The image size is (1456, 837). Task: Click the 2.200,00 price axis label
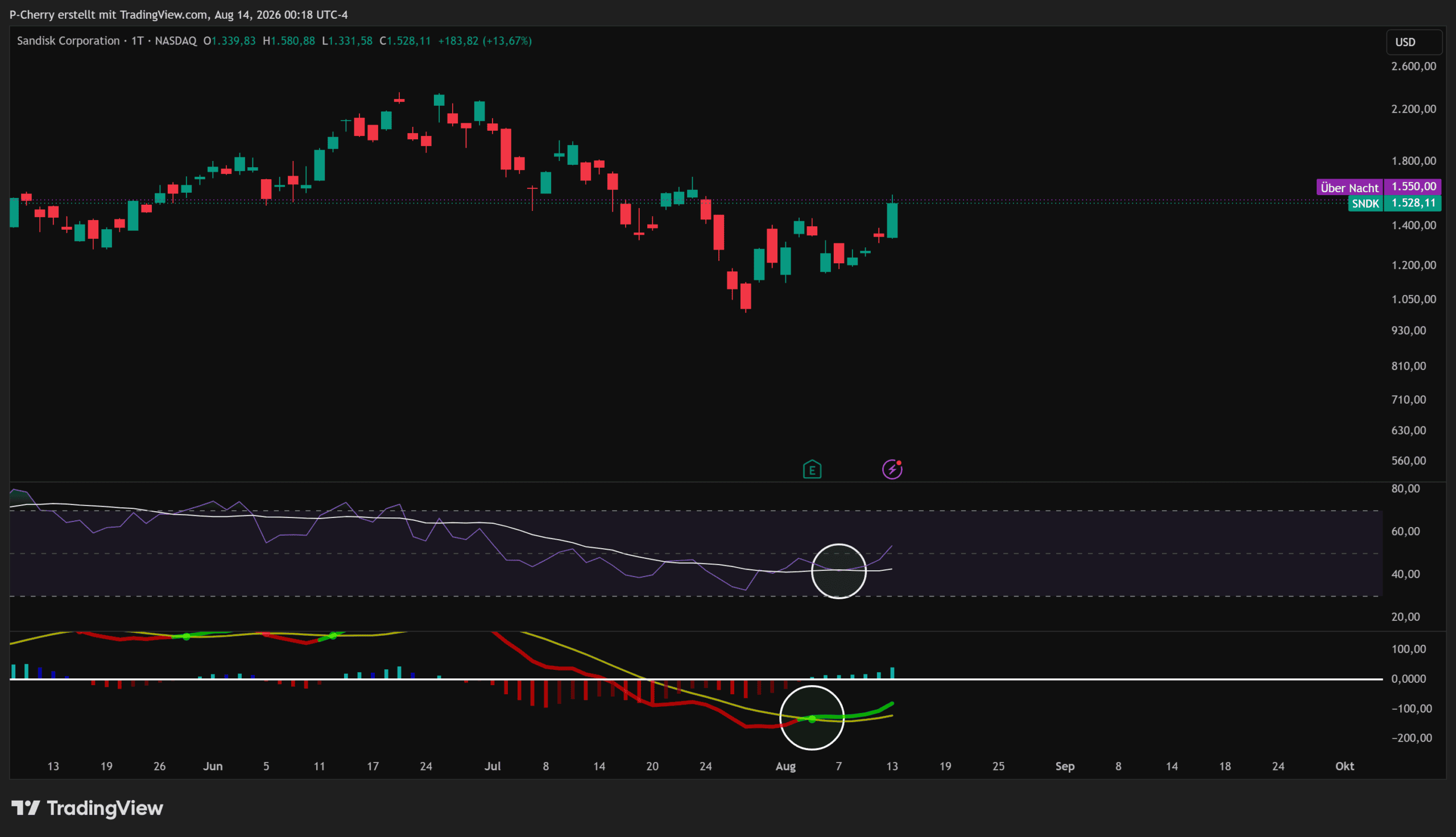click(1413, 109)
